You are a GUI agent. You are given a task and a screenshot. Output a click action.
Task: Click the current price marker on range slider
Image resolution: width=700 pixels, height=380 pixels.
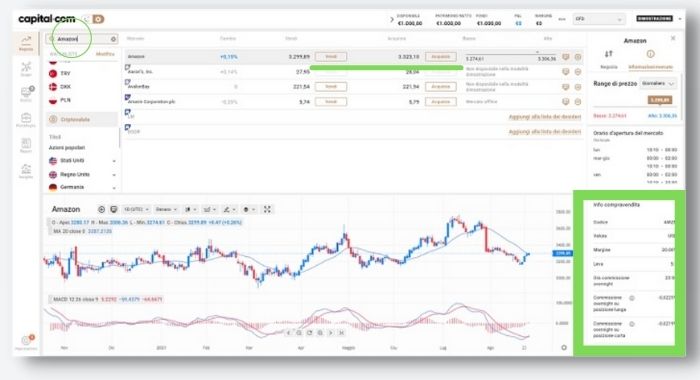(x=660, y=100)
